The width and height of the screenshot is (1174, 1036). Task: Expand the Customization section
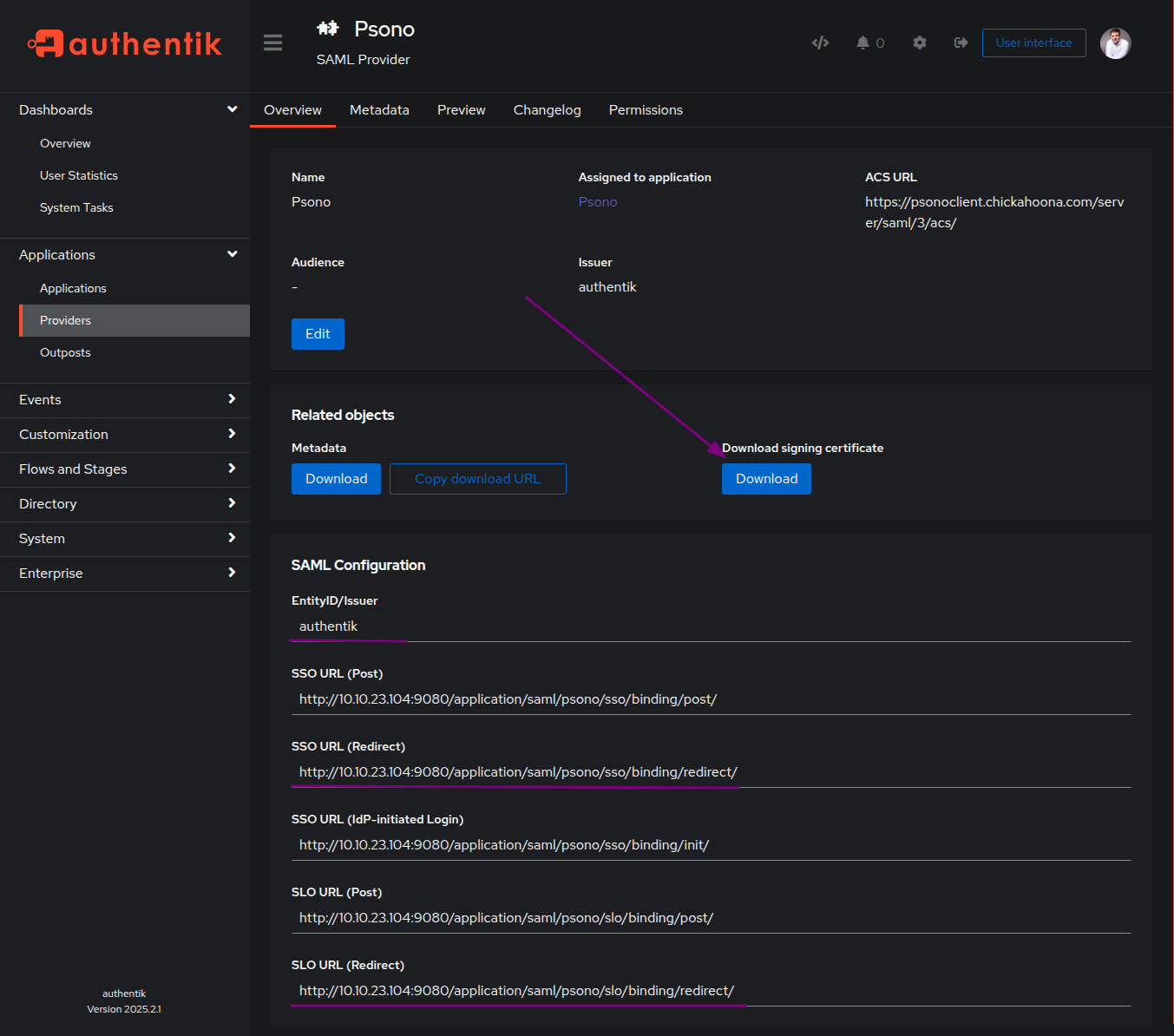[125, 435]
